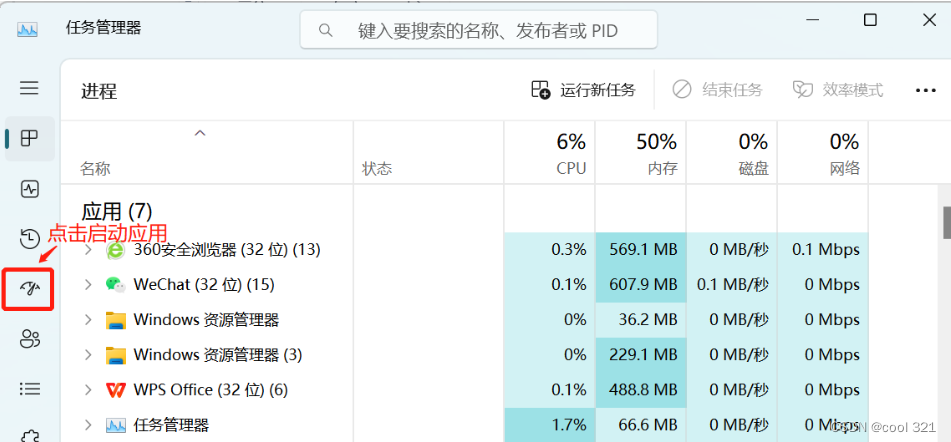This screenshot has width=951, height=442.
Task: Click the Task Manager title bar icon
Action: (27, 29)
